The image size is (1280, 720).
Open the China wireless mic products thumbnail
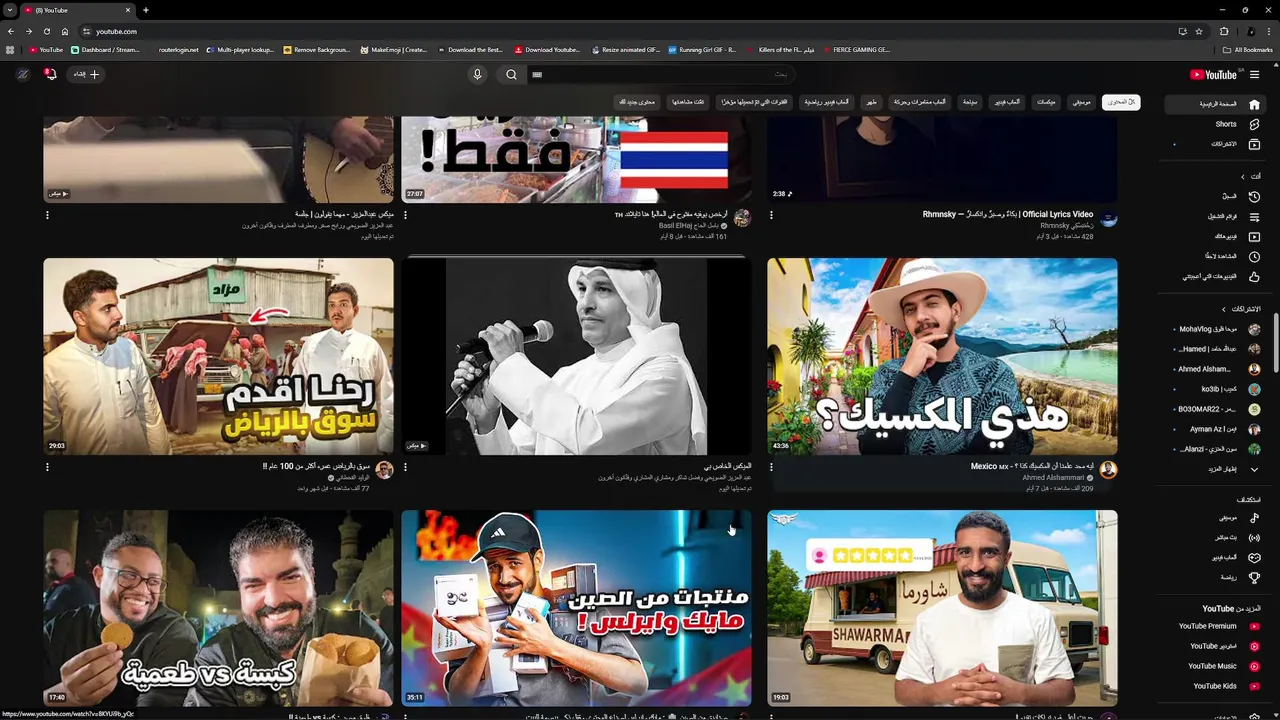point(576,608)
